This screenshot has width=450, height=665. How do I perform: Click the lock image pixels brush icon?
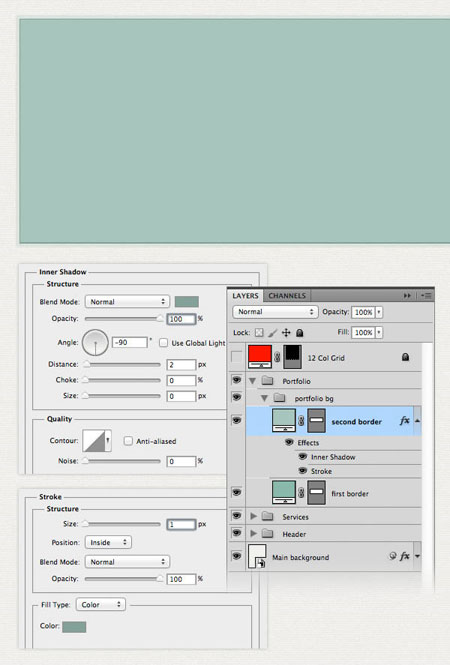272,333
